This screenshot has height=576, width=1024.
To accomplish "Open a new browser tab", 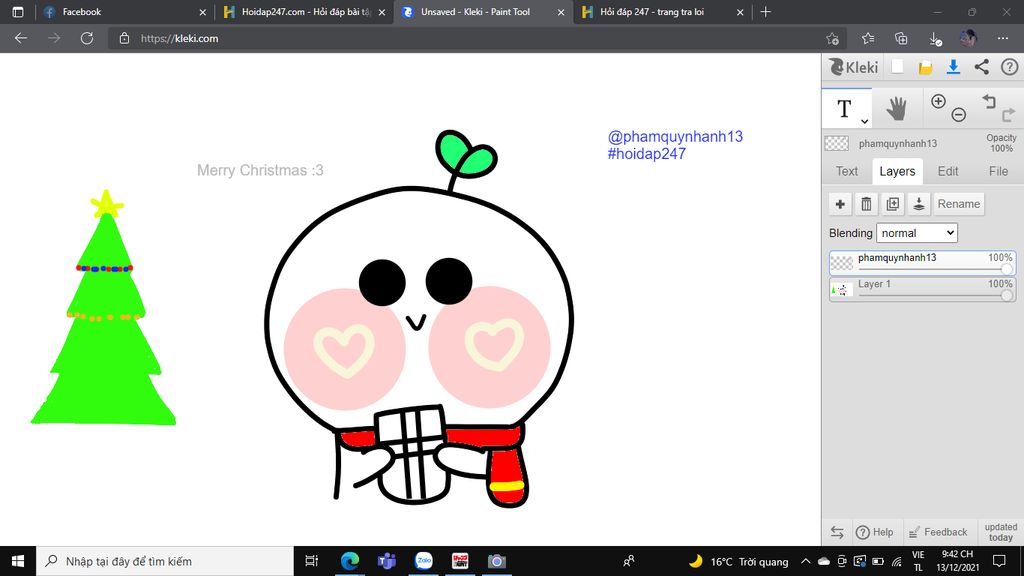I will tap(765, 12).
